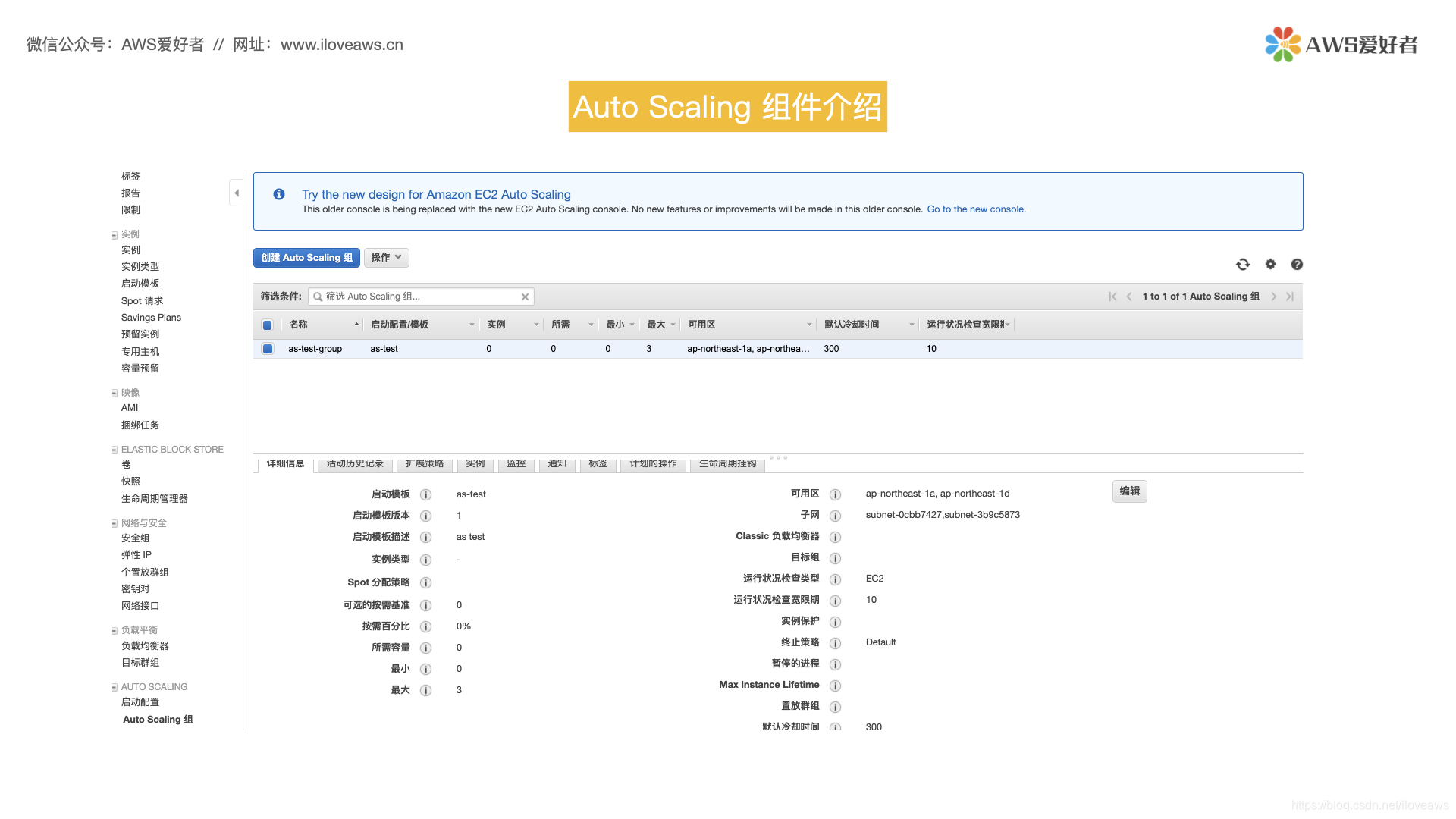Open 快照 in sidebar

[130, 482]
